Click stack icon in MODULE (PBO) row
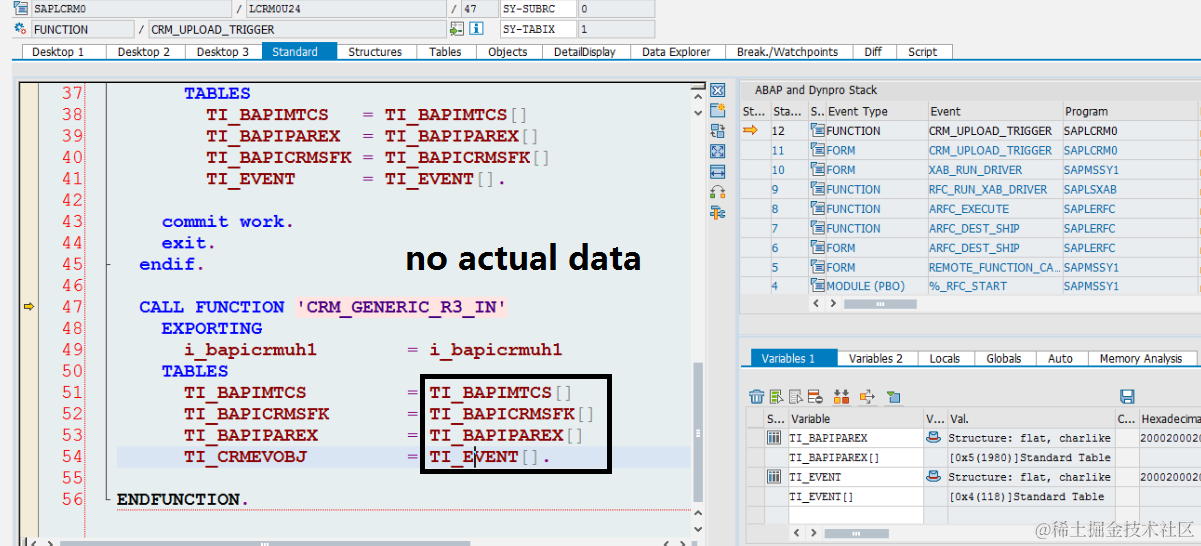Image resolution: width=1201 pixels, height=546 pixels. pyautogui.click(x=817, y=286)
